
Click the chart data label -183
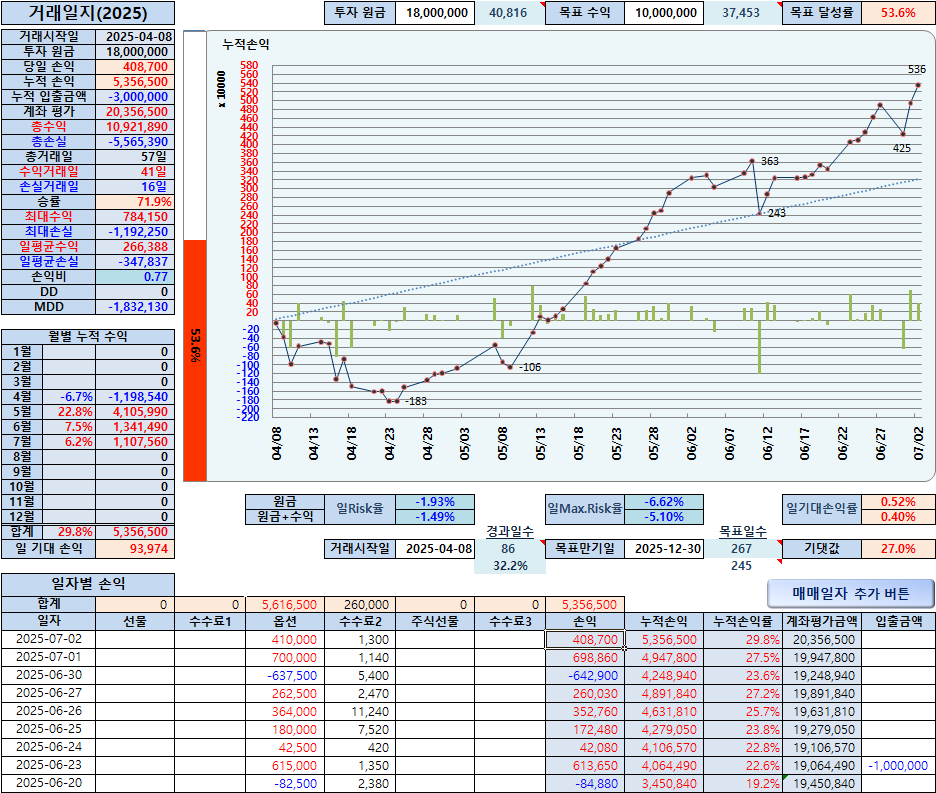click(x=416, y=401)
